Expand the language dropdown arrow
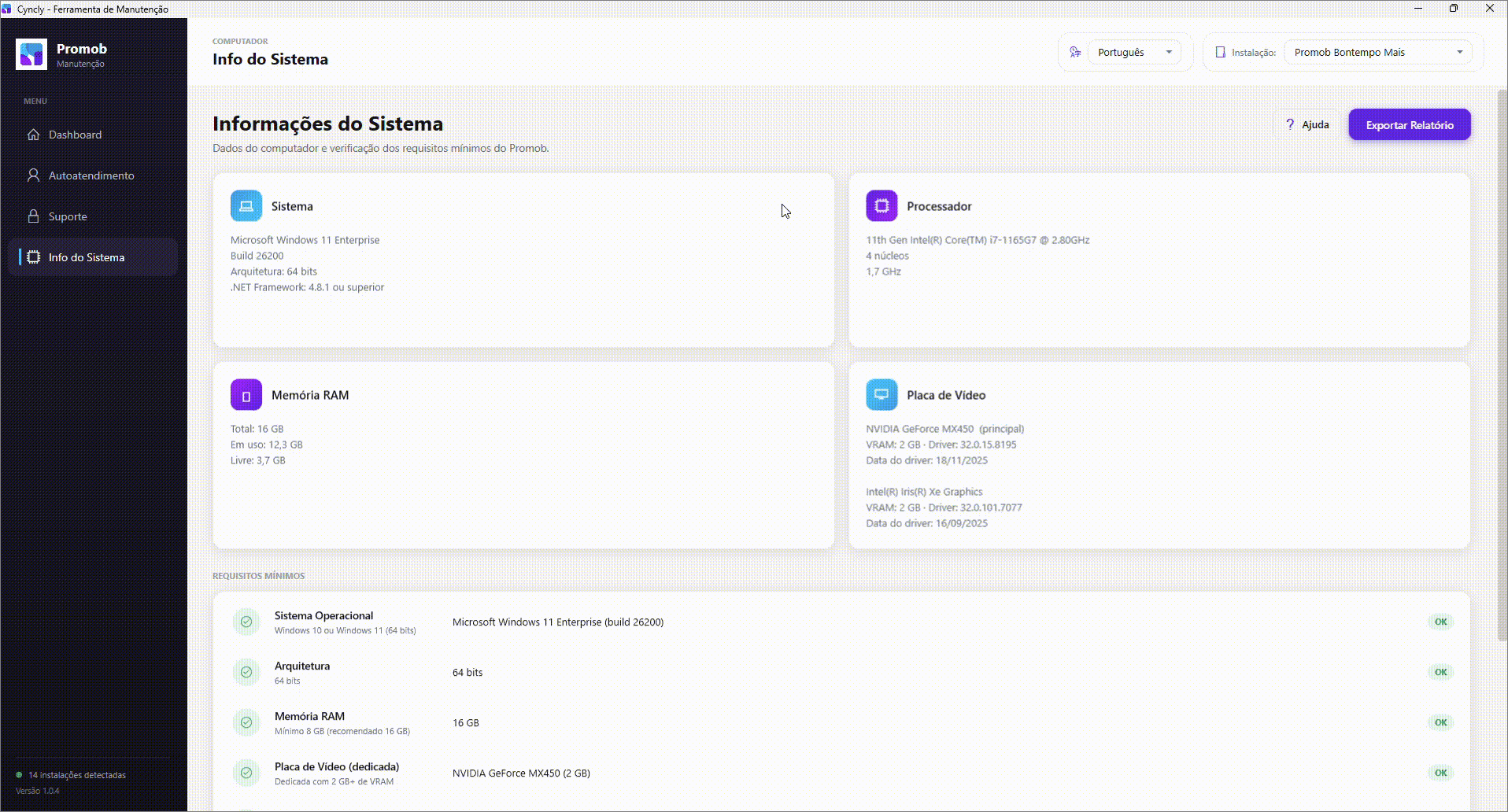 (x=1169, y=53)
